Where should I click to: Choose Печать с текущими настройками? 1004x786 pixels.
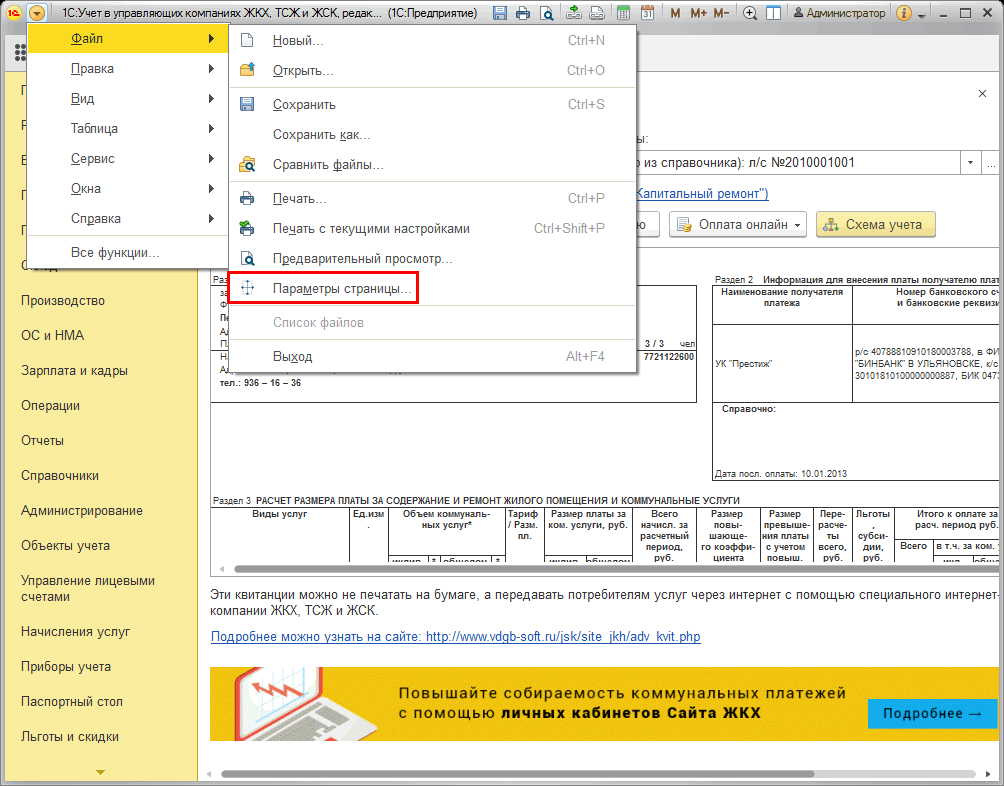[x=432, y=229]
